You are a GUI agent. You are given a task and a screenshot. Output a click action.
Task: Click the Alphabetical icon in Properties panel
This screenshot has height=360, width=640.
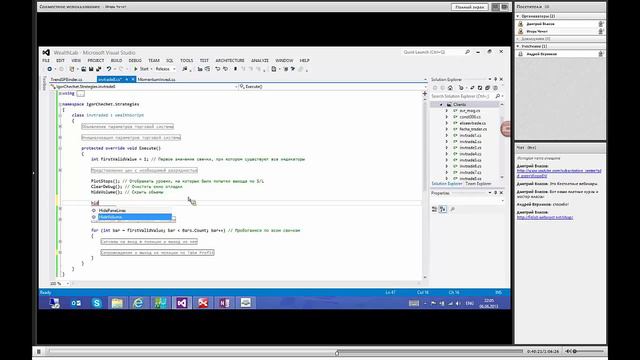coord(443,209)
